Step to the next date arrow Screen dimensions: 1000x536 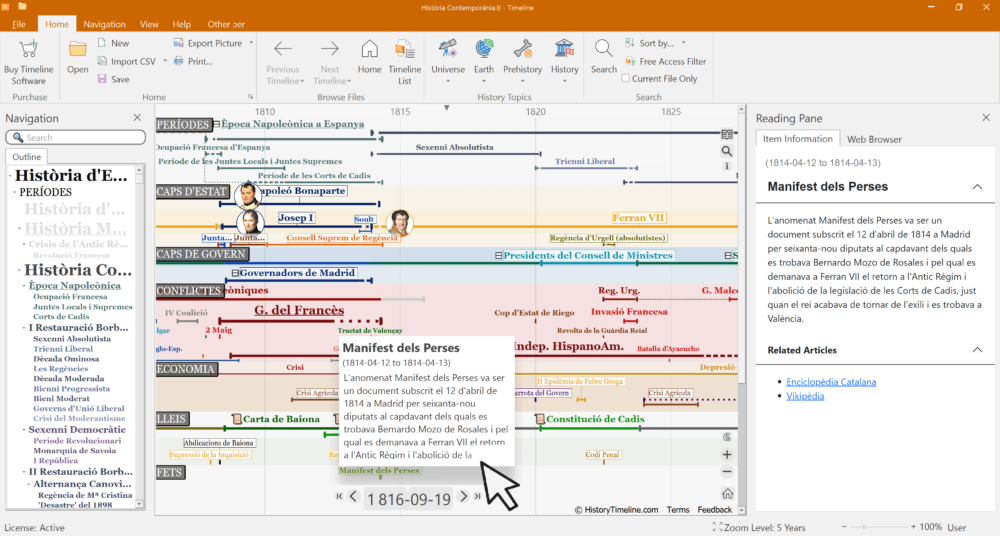(x=464, y=496)
